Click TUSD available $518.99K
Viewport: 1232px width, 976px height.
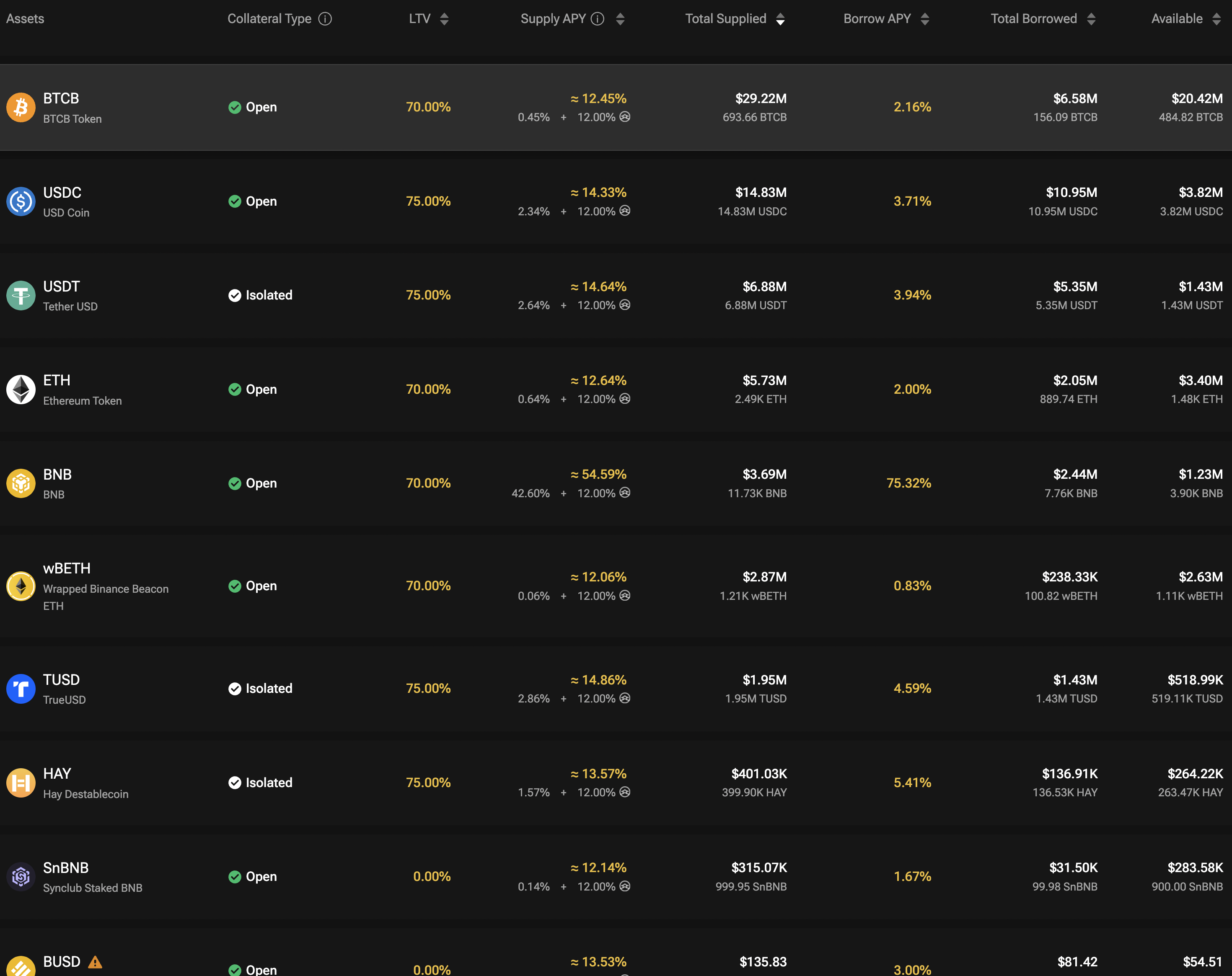pos(1196,679)
